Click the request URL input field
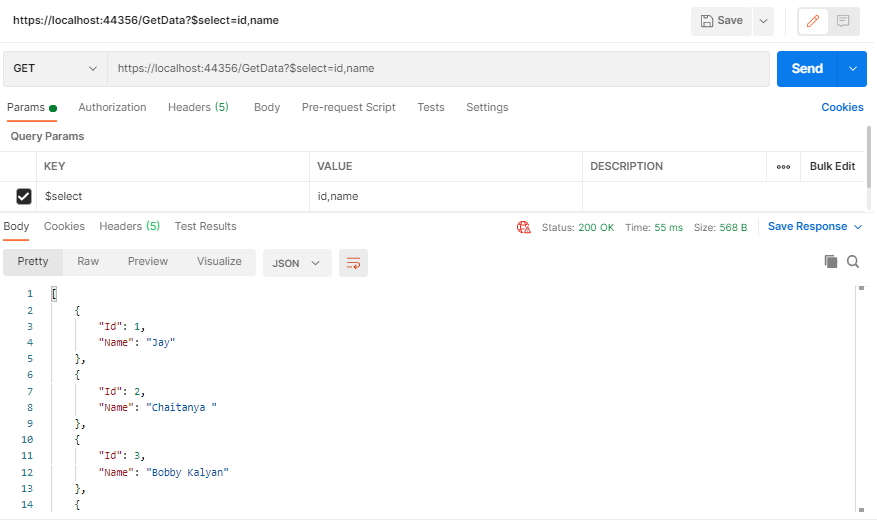Screen dimensions: 877x523 [438, 69]
